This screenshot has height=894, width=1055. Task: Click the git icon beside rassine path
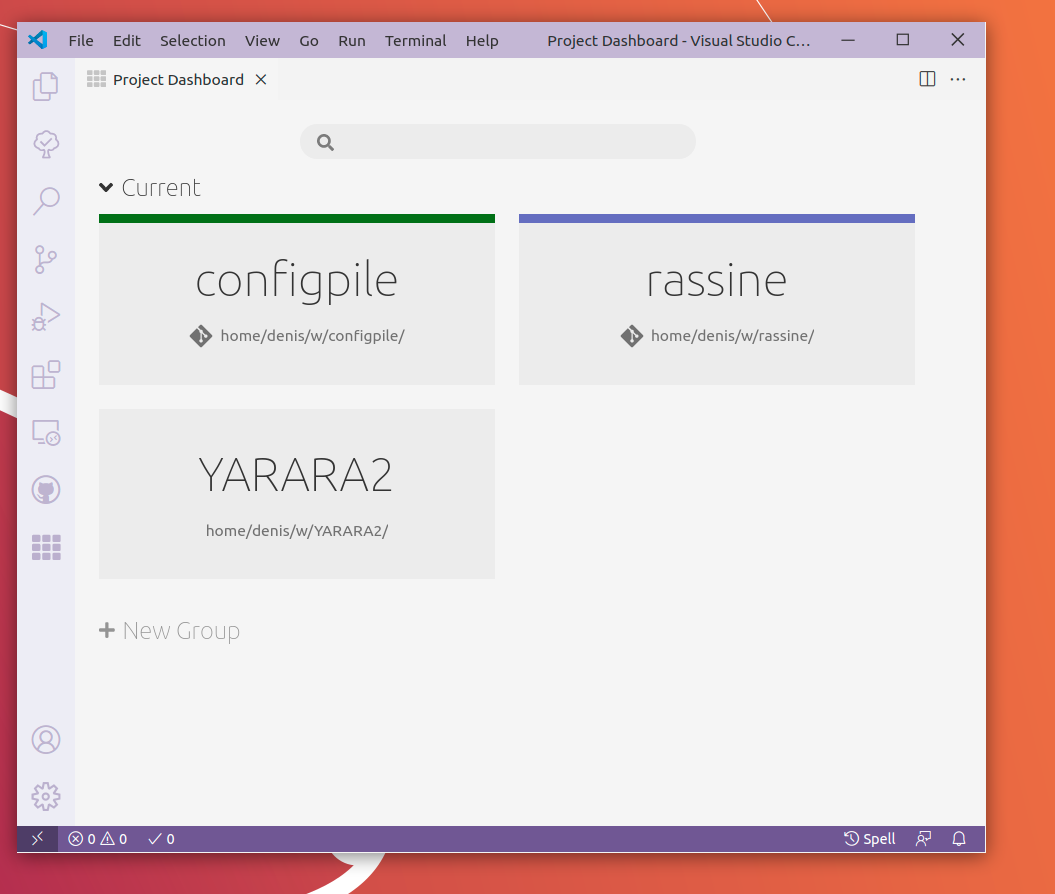coord(631,336)
